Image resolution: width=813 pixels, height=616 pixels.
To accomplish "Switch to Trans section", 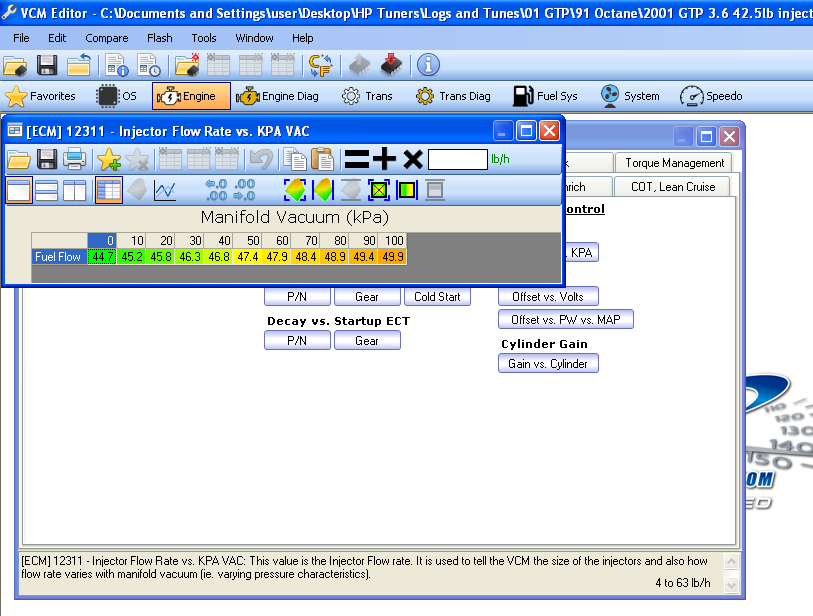I will tap(367, 96).
